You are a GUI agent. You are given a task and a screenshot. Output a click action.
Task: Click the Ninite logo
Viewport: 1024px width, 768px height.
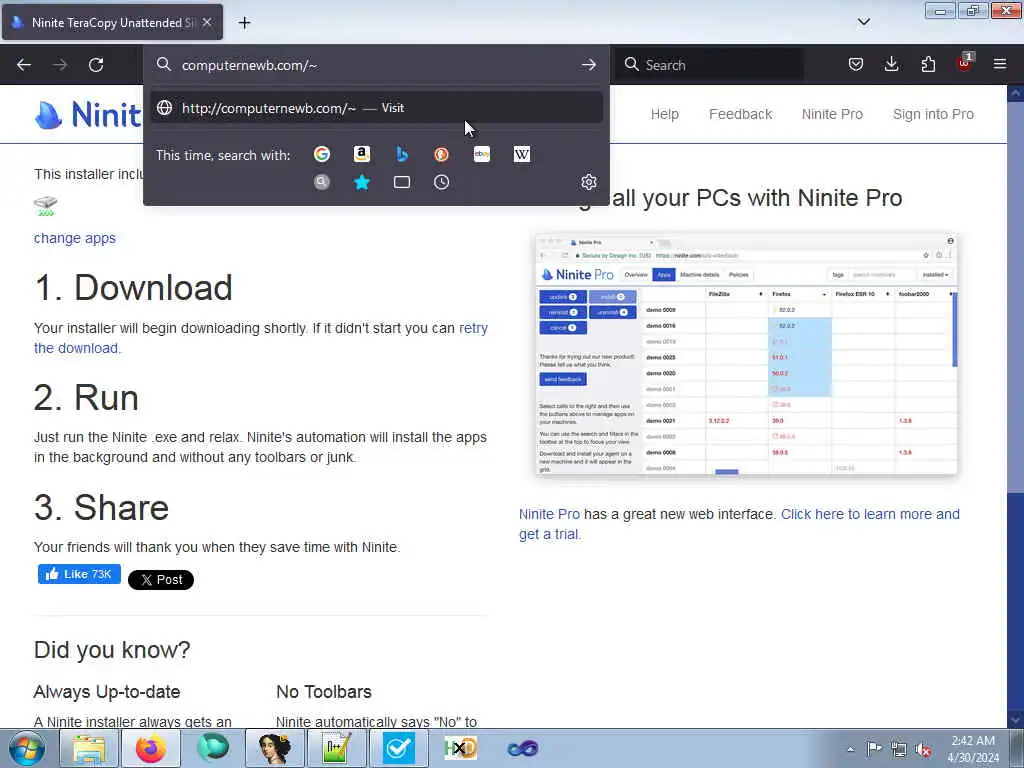[88, 115]
